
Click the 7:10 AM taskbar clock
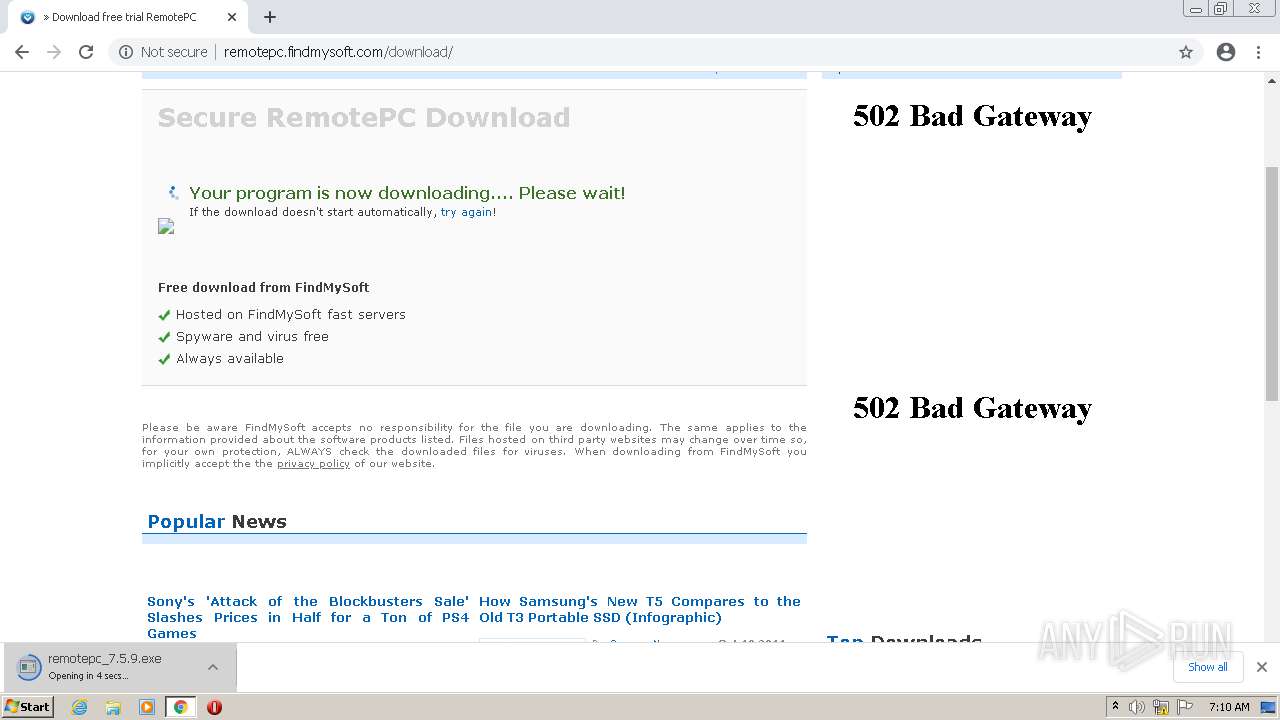click(1229, 707)
